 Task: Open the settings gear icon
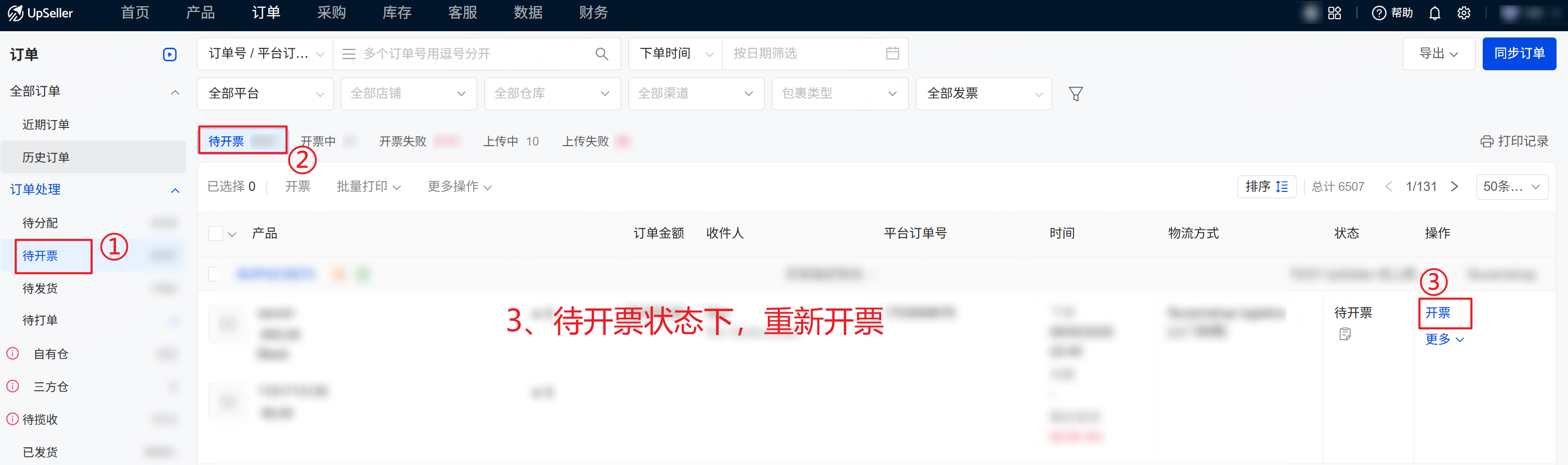(1464, 13)
